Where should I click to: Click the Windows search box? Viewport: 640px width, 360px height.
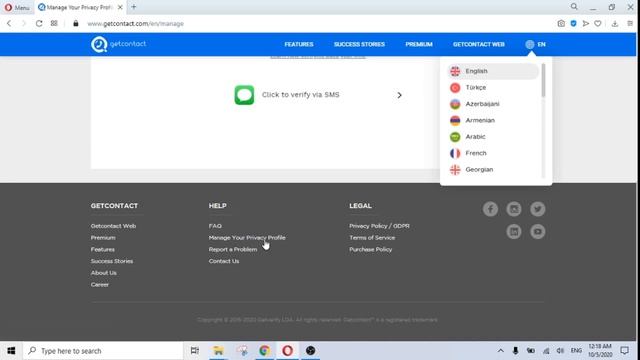[103, 351]
